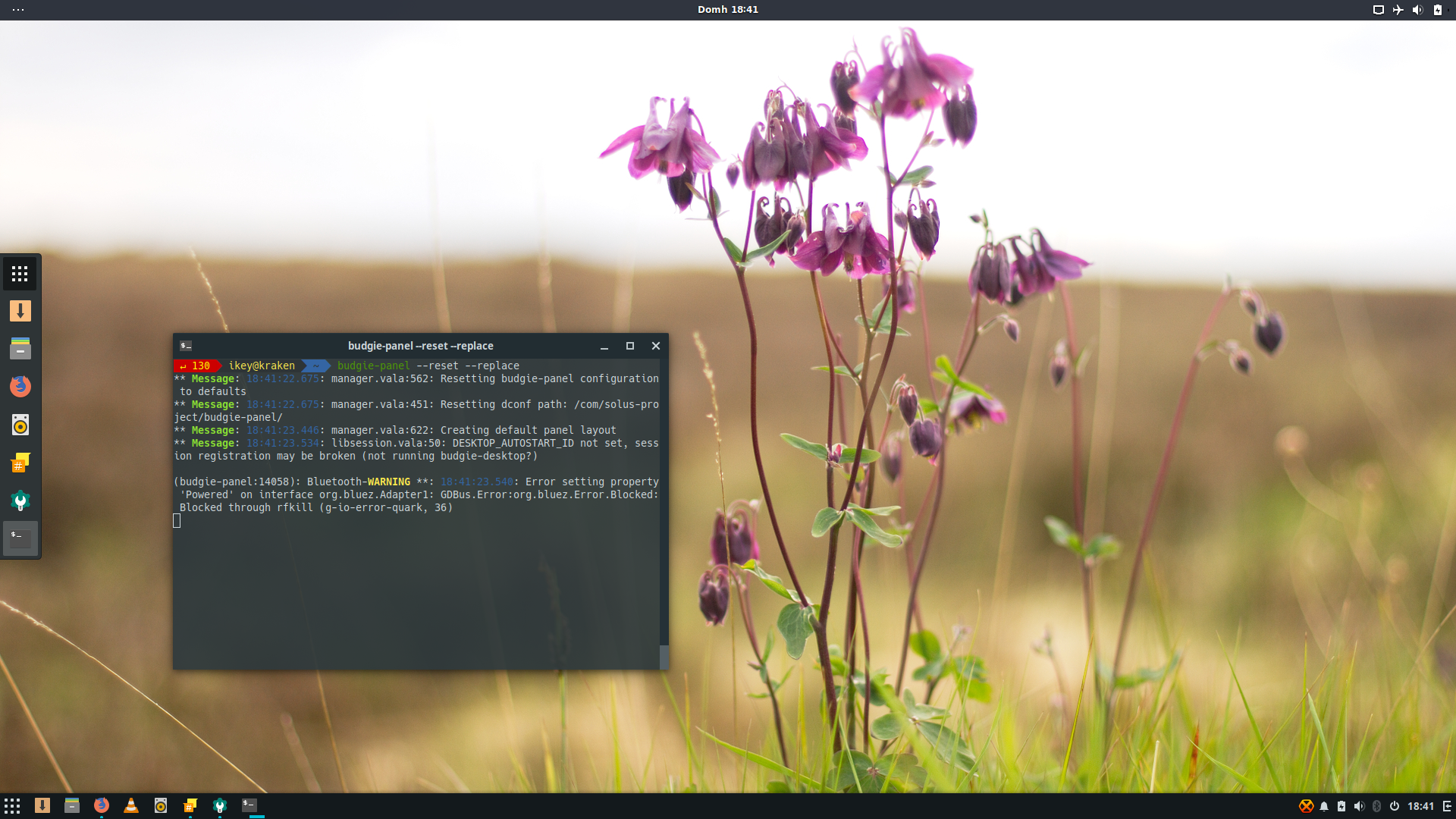The height and width of the screenshot is (819, 1456).
Task: Open notifications bell on the bottom panel
Action: (x=1324, y=806)
